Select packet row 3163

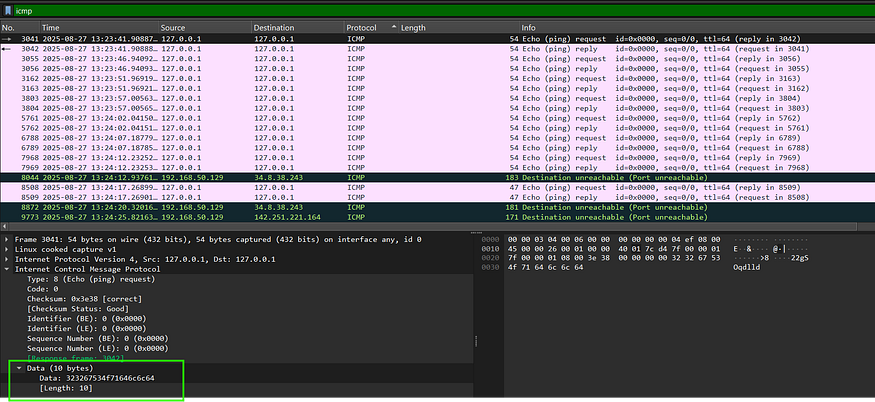(x=438, y=88)
